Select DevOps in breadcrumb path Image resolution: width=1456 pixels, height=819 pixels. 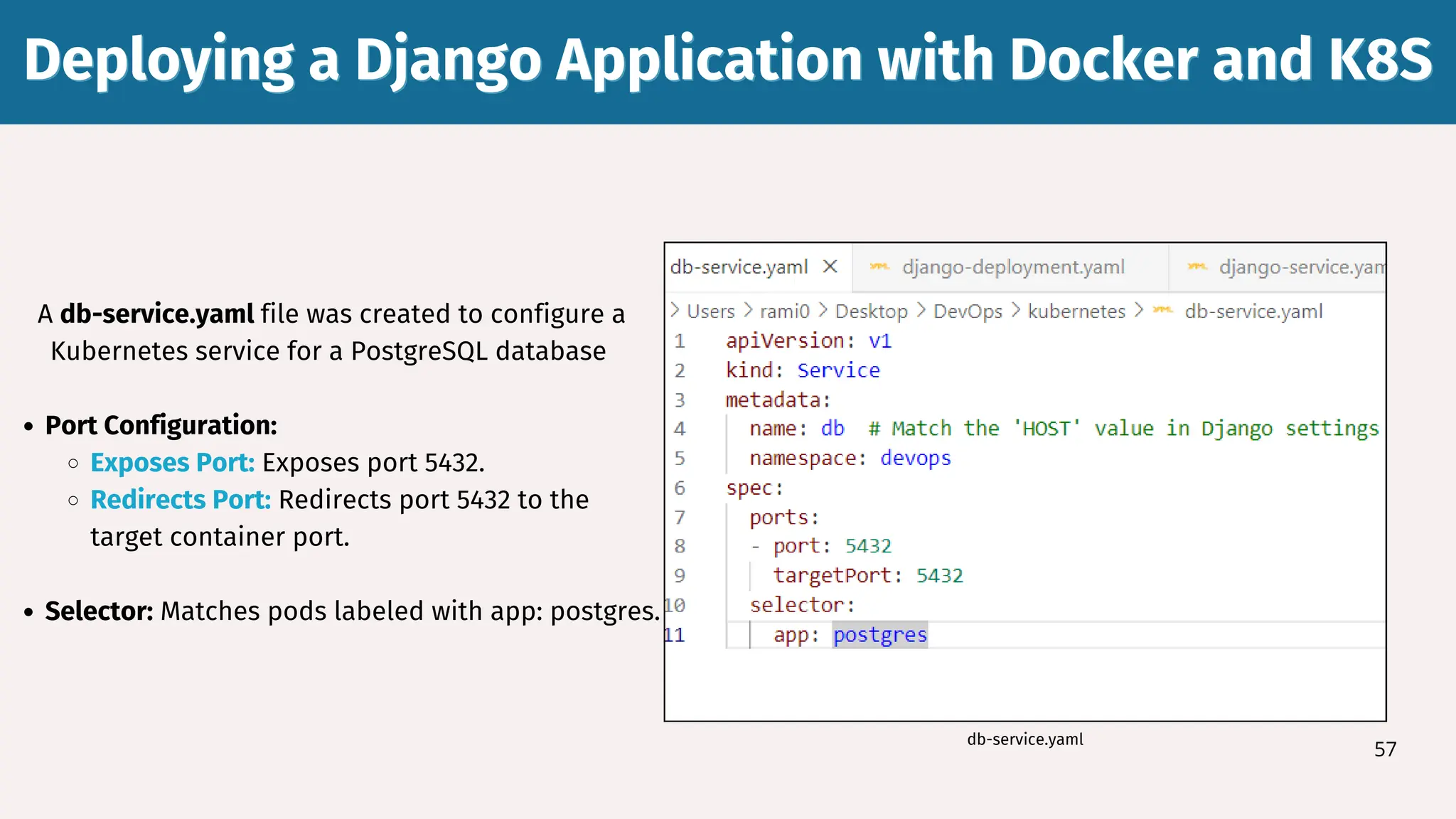point(967,311)
